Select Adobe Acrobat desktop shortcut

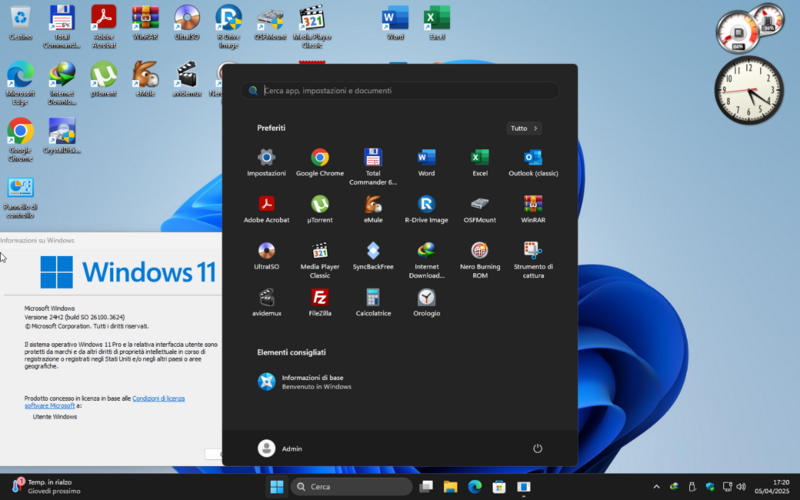pos(104,27)
